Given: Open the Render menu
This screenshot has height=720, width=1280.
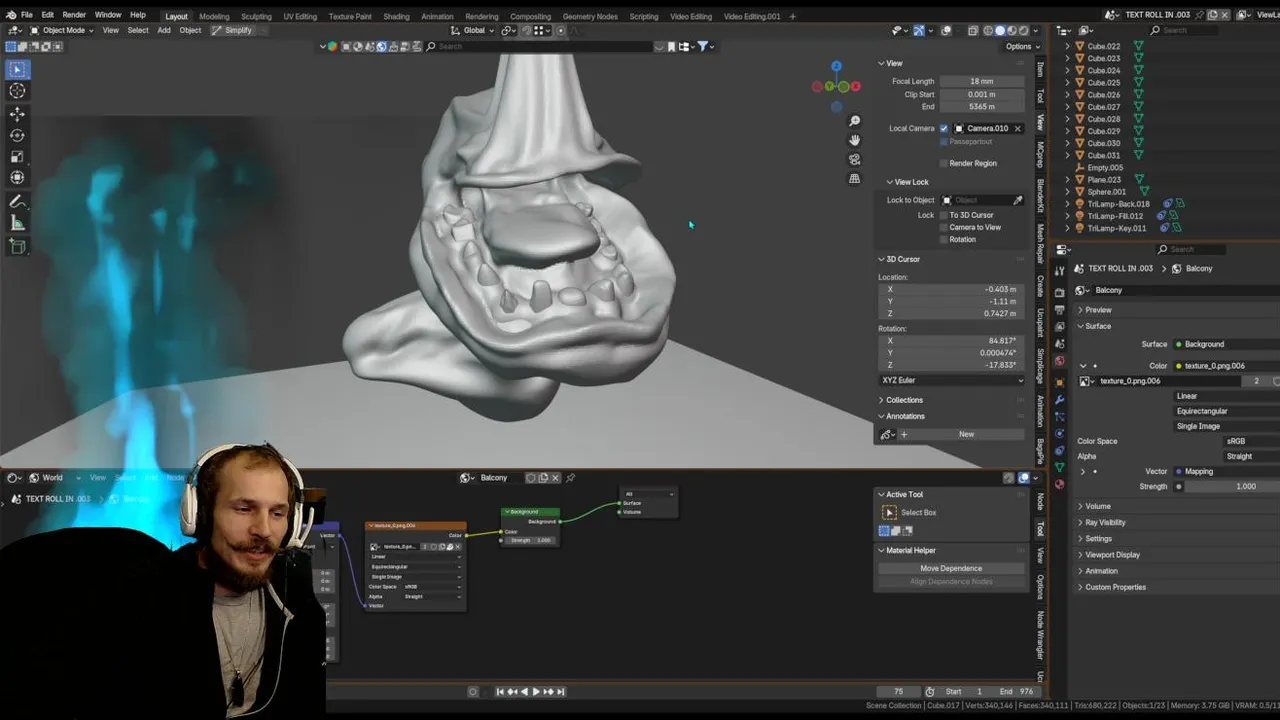Looking at the screenshot, I should point(74,15).
